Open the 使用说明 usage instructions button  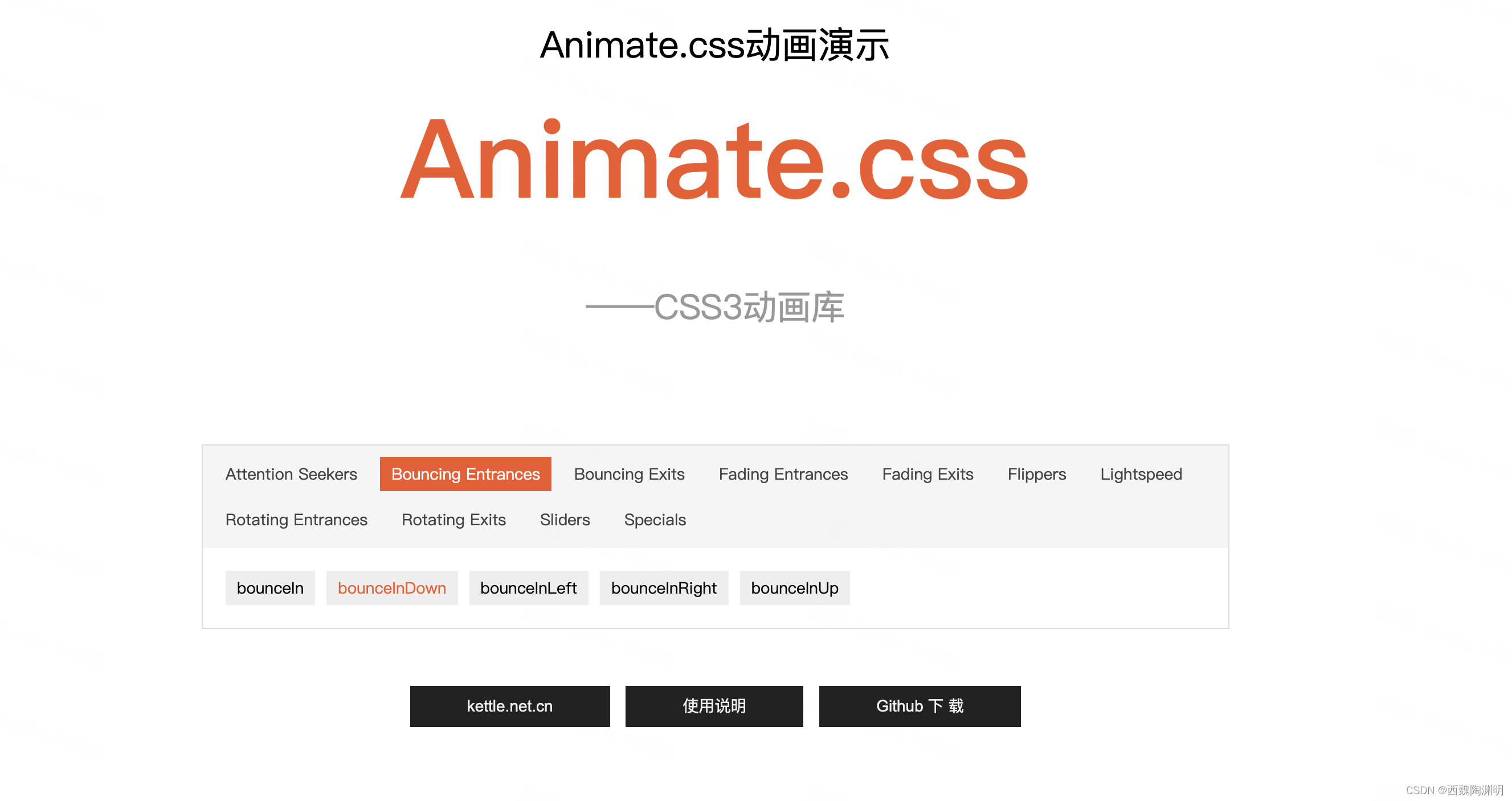point(714,706)
